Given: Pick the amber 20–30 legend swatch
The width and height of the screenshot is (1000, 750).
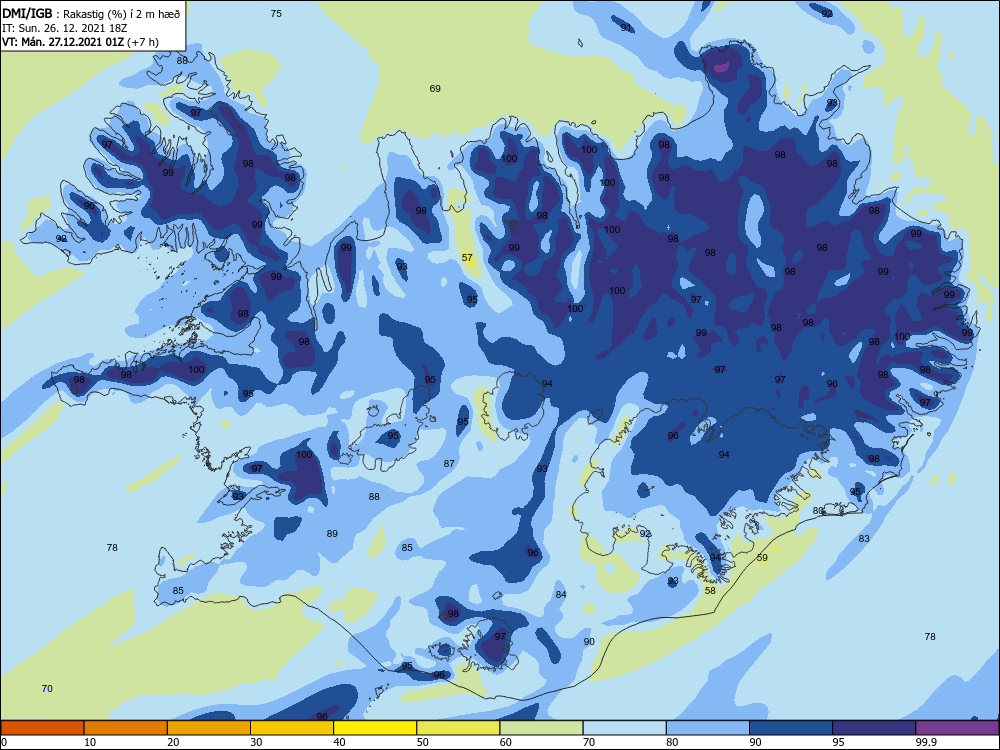Looking at the screenshot, I should coord(209,728).
